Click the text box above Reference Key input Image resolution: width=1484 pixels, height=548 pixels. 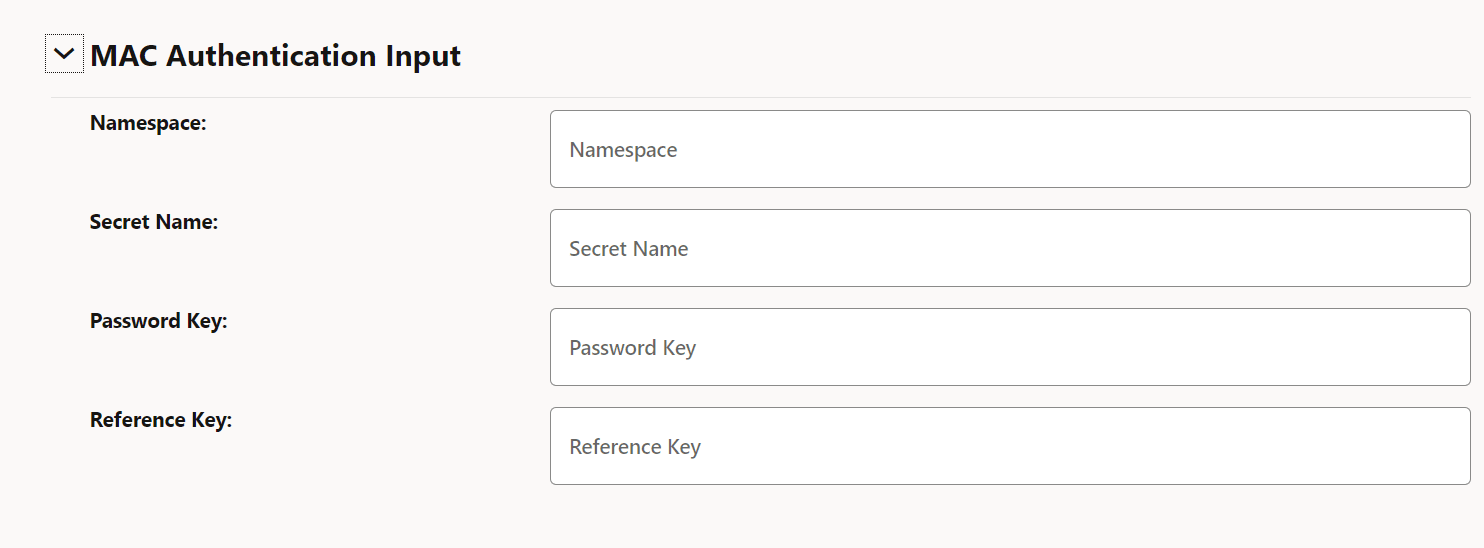coord(1010,347)
